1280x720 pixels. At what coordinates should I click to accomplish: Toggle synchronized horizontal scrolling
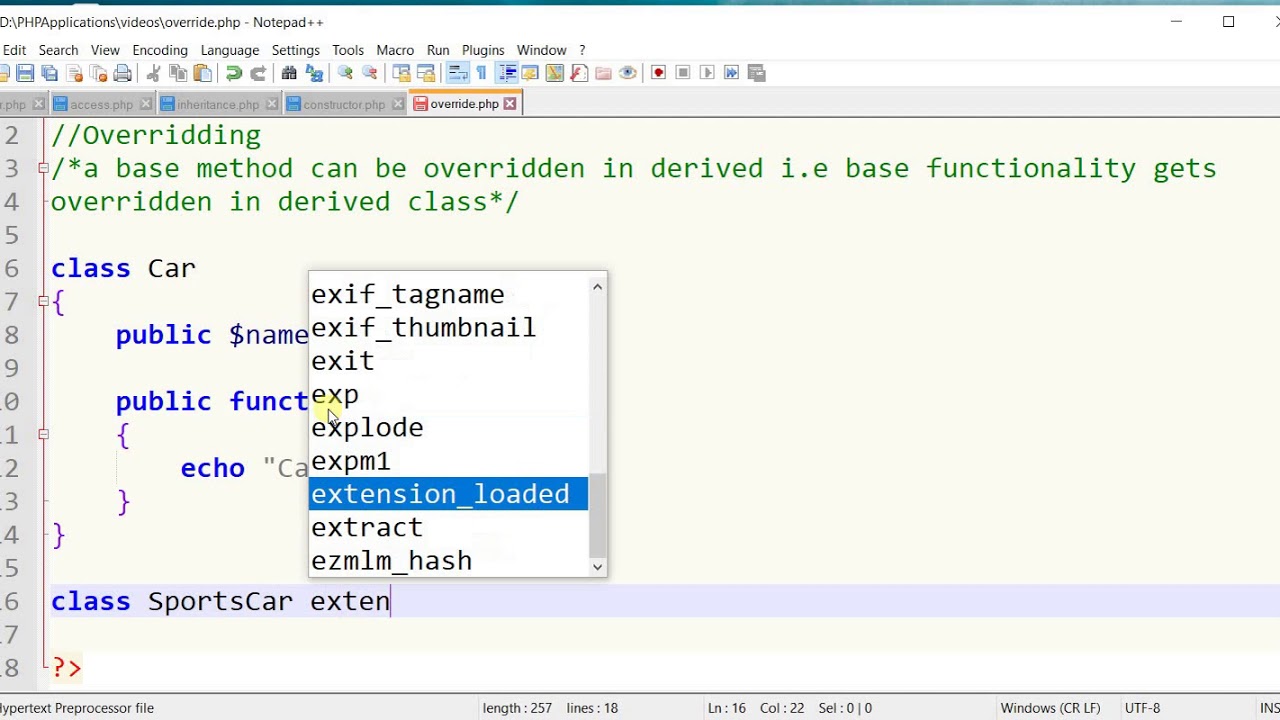[425, 73]
